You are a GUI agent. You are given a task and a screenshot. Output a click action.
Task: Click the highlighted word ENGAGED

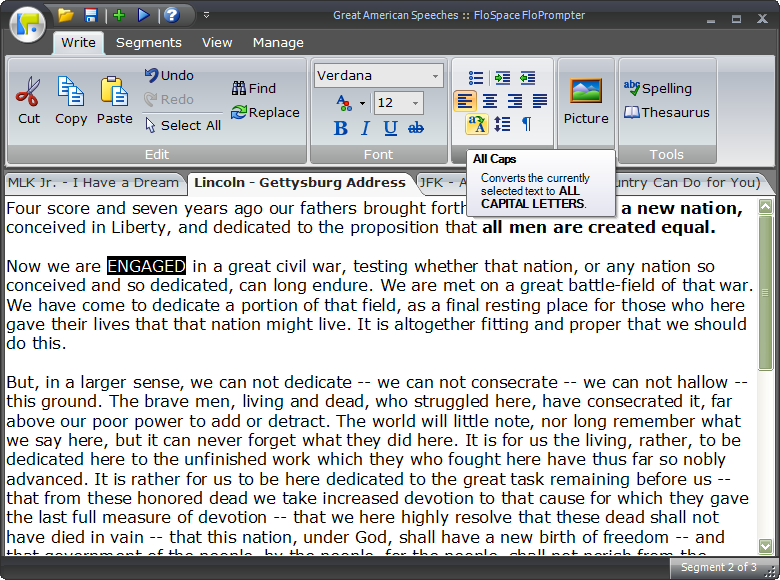click(x=147, y=266)
